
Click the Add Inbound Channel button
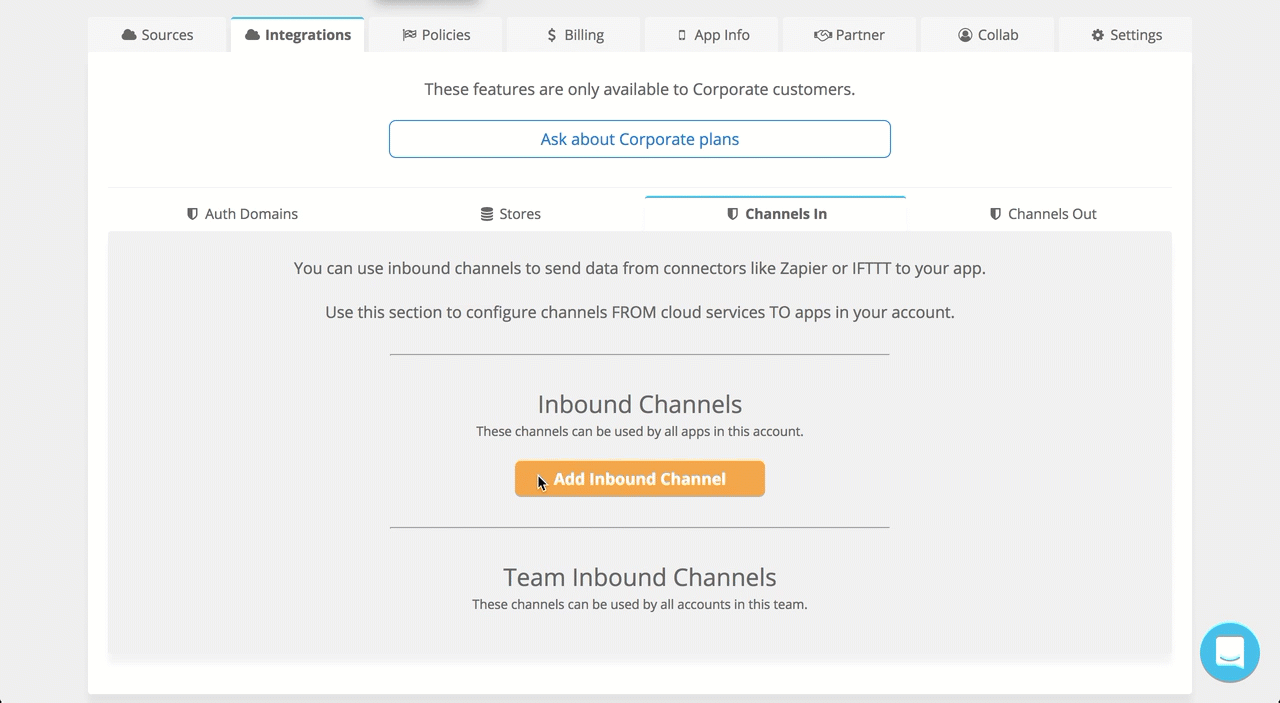point(640,479)
